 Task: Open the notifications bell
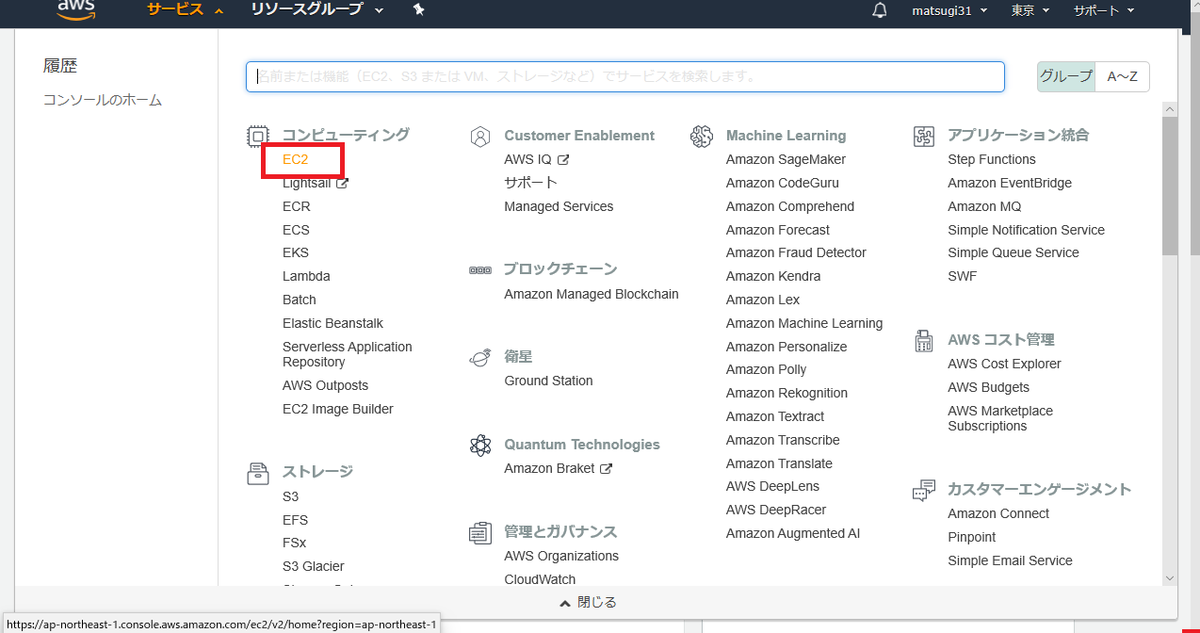[880, 10]
